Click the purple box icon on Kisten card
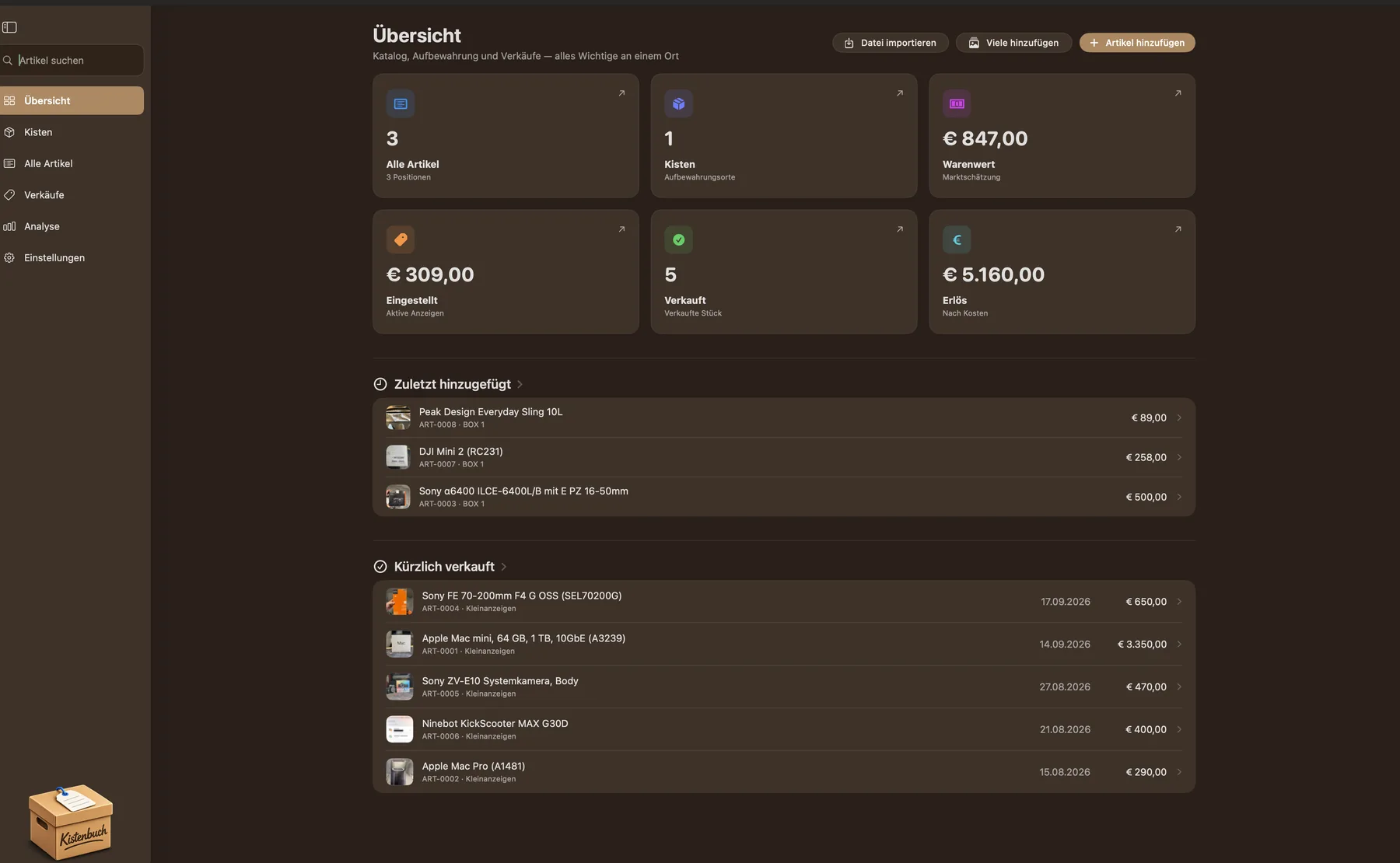The width and height of the screenshot is (1400, 863). click(678, 103)
